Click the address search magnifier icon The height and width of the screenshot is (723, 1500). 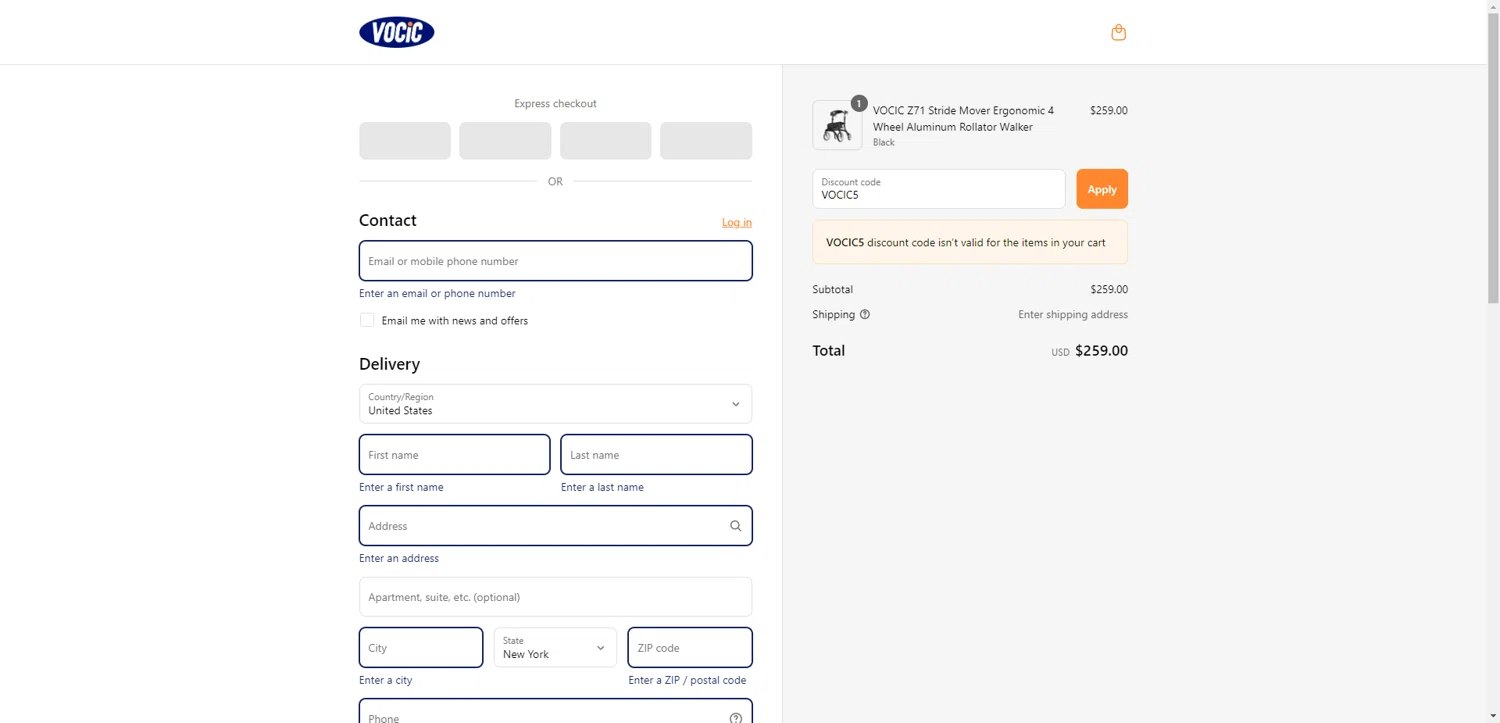pyautogui.click(x=735, y=526)
